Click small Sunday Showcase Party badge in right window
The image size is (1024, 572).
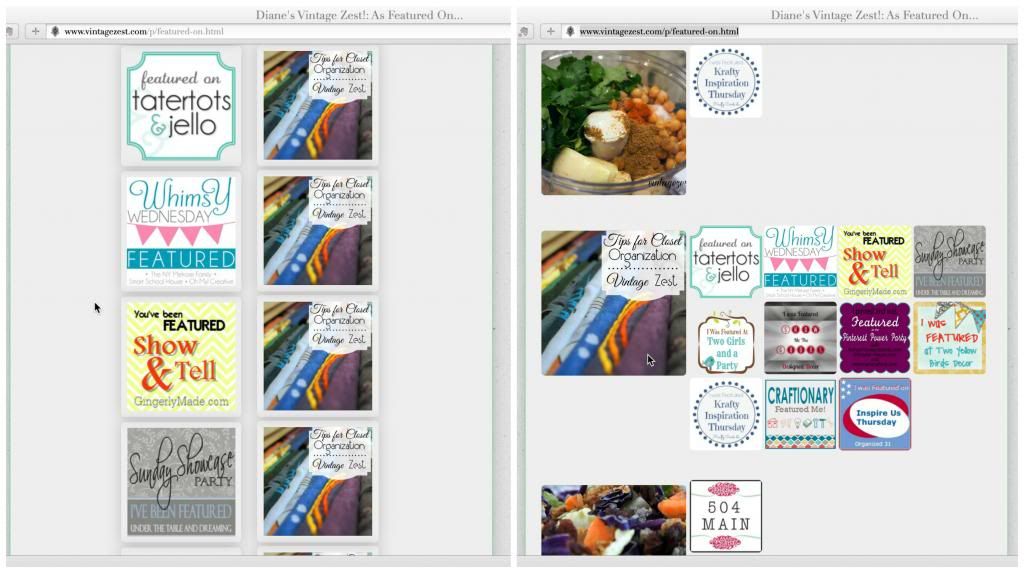(x=949, y=262)
